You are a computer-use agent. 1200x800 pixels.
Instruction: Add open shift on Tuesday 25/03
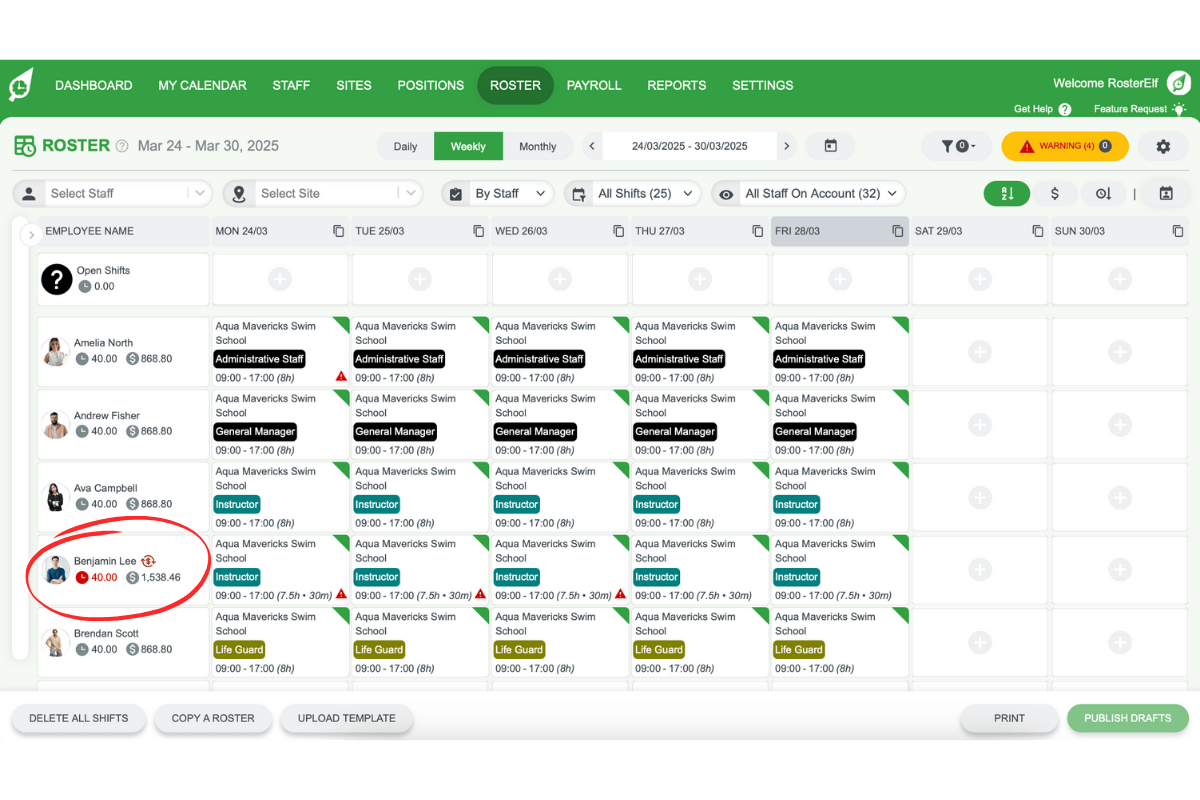(x=420, y=279)
